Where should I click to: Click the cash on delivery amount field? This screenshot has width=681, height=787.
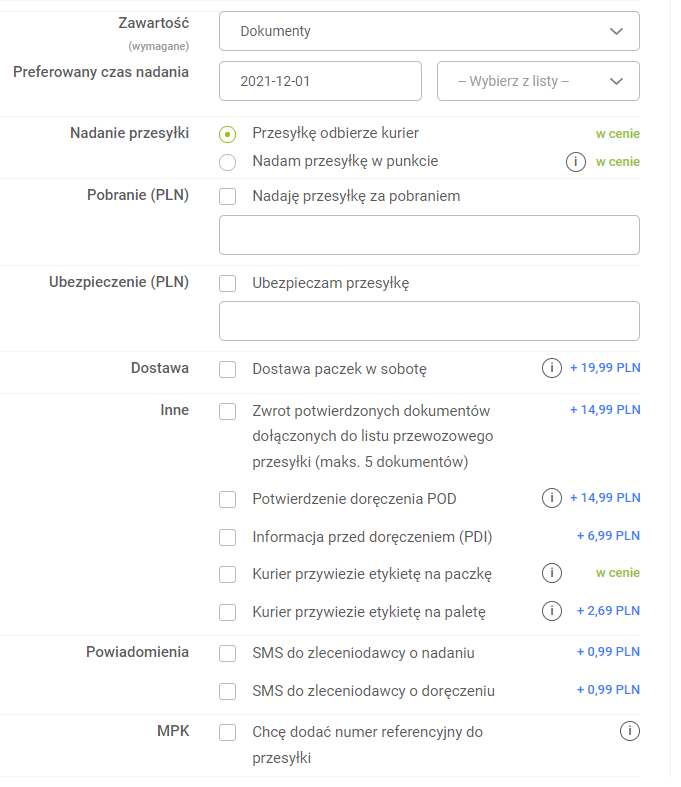429,235
